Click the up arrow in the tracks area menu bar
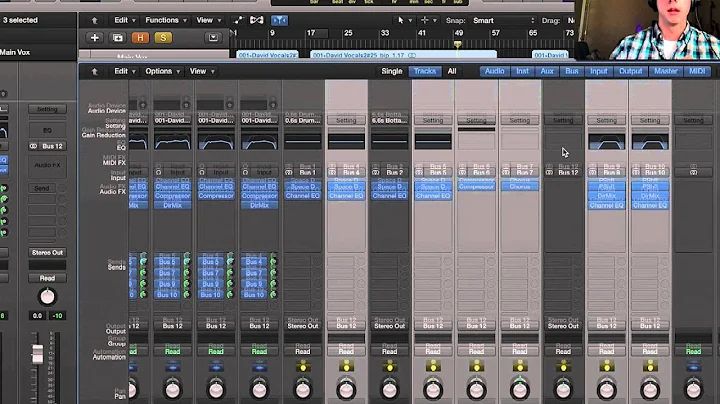720x404 pixels. tap(95, 20)
